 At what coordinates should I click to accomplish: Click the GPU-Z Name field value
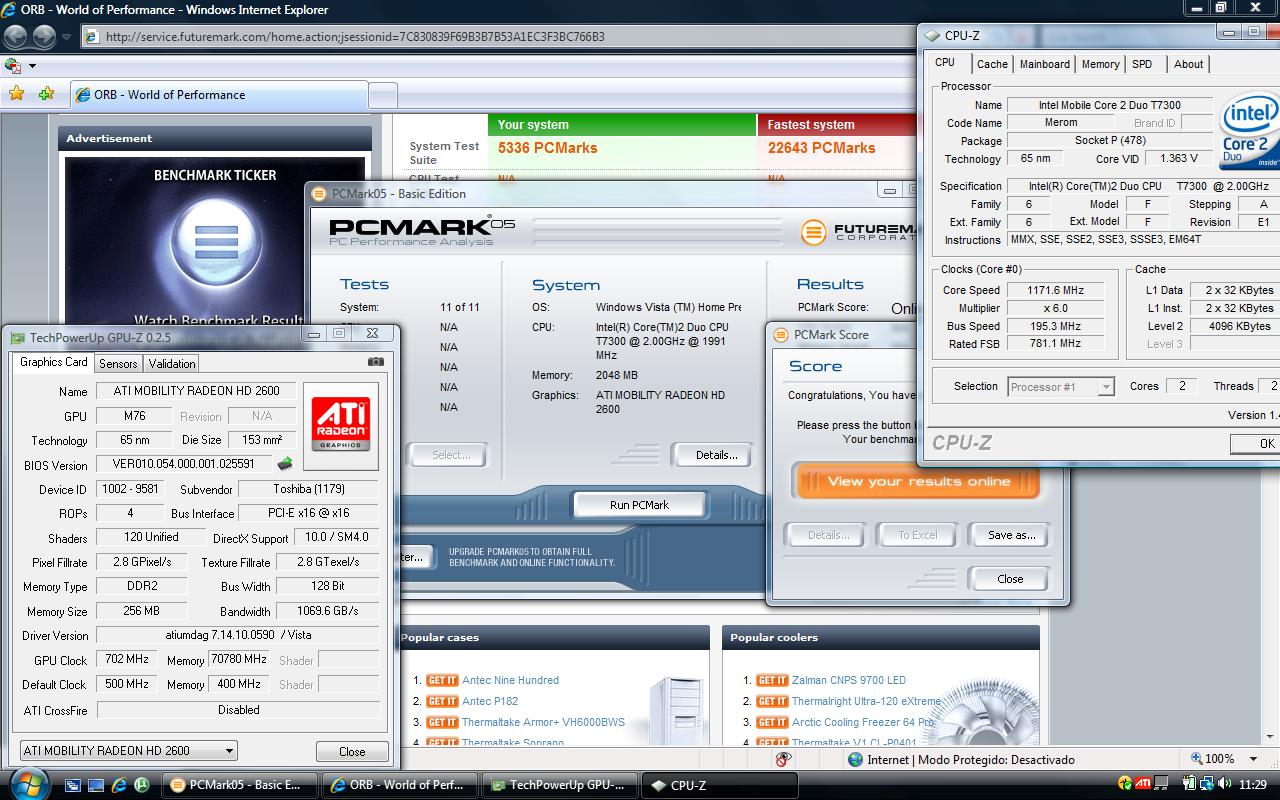[x=197, y=391]
